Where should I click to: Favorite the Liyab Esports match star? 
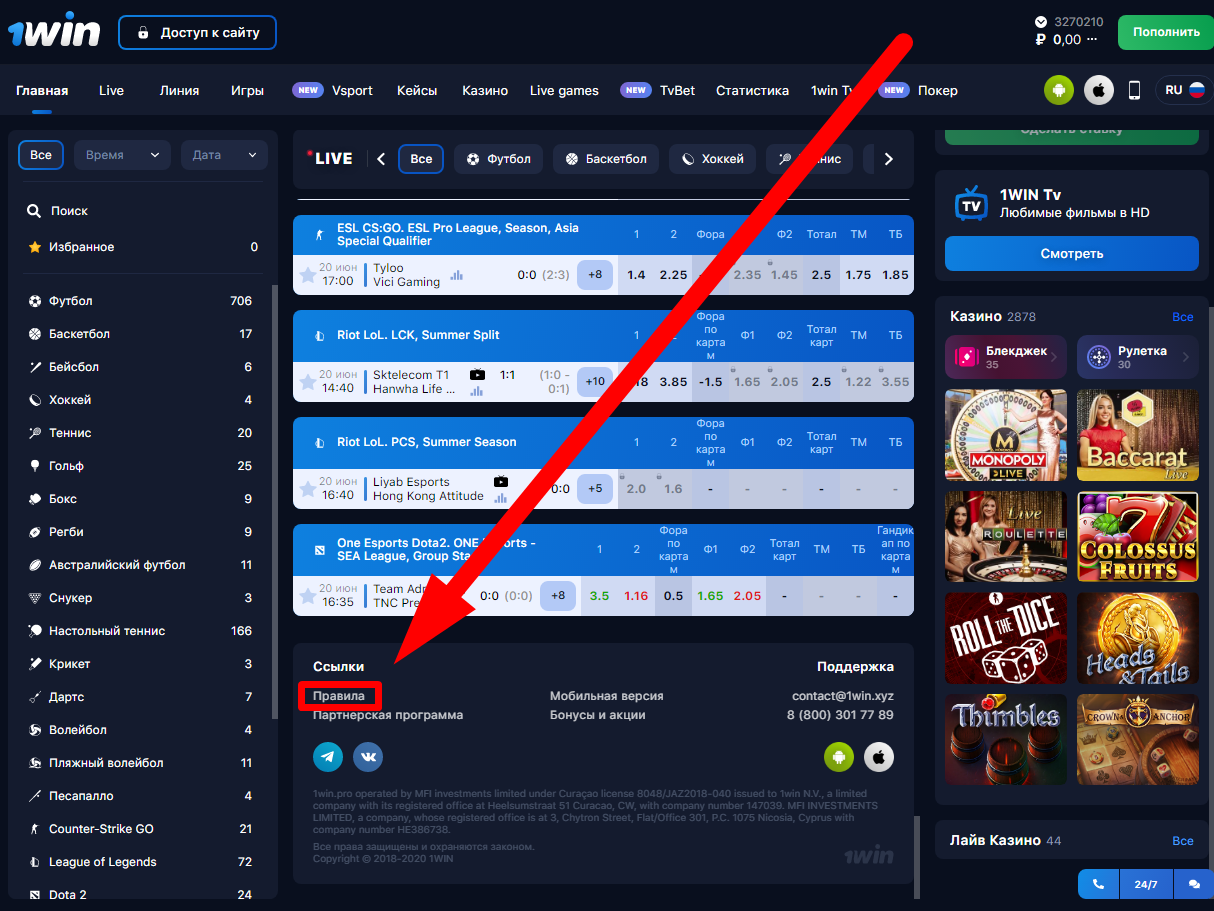pos(307,489)
